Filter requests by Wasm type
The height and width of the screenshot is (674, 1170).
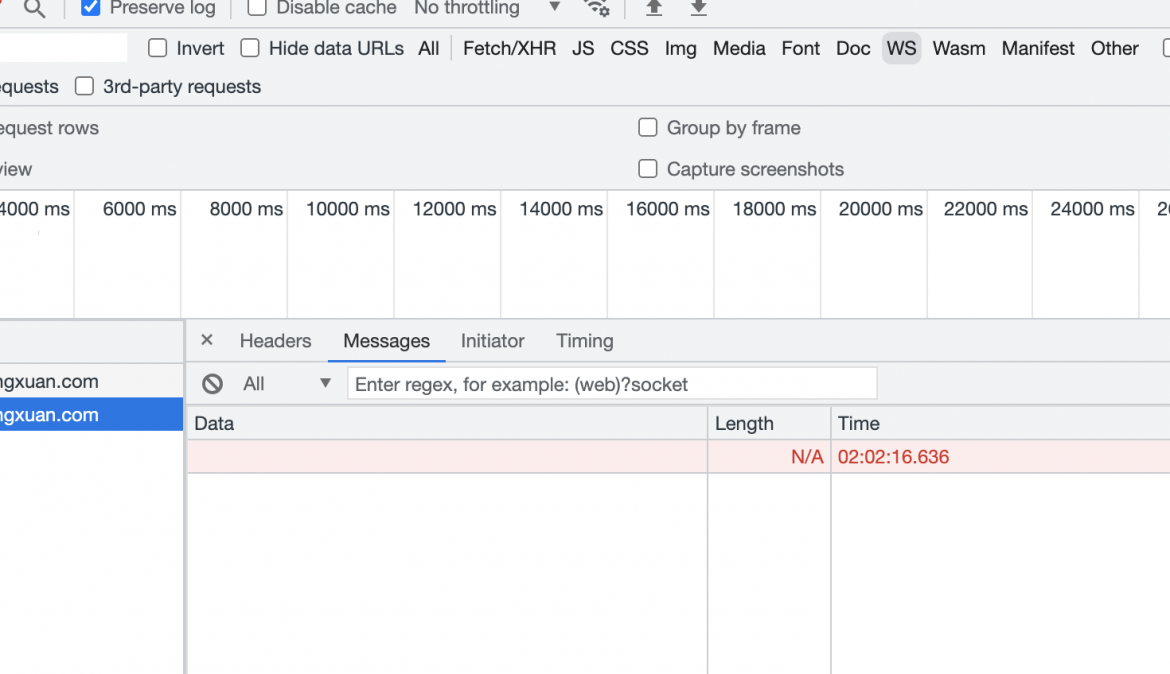pyautogui.click(x=959, y=49)
